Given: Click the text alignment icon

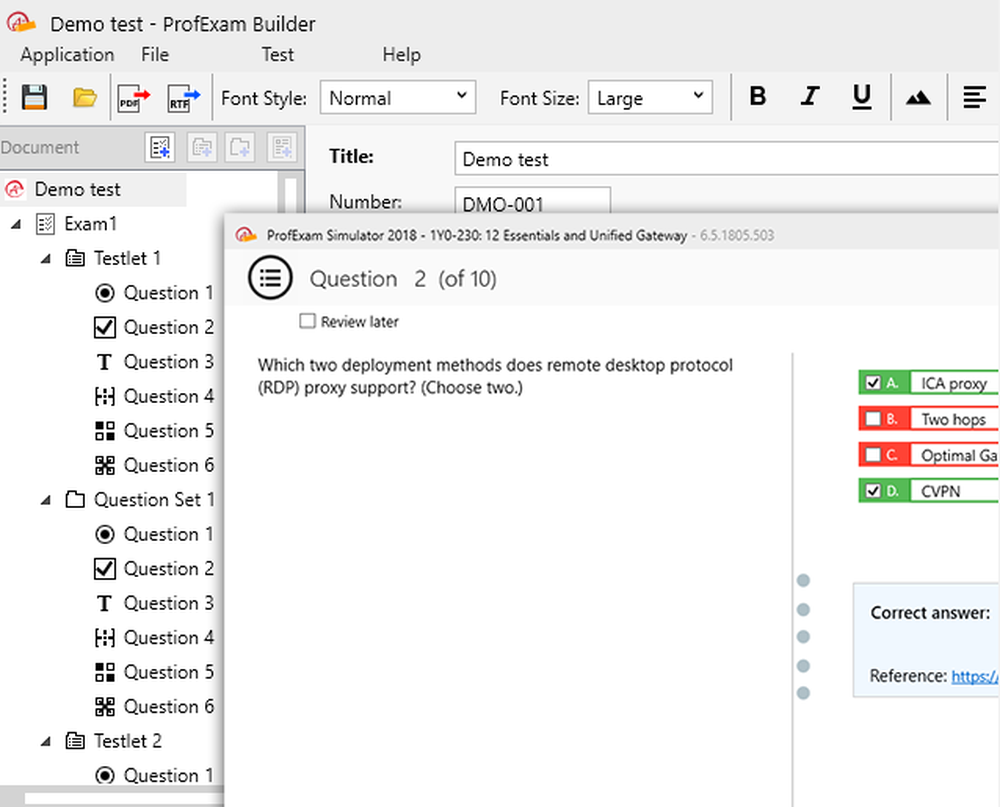Looking at the screenshot, I should (x=974, y=98).
